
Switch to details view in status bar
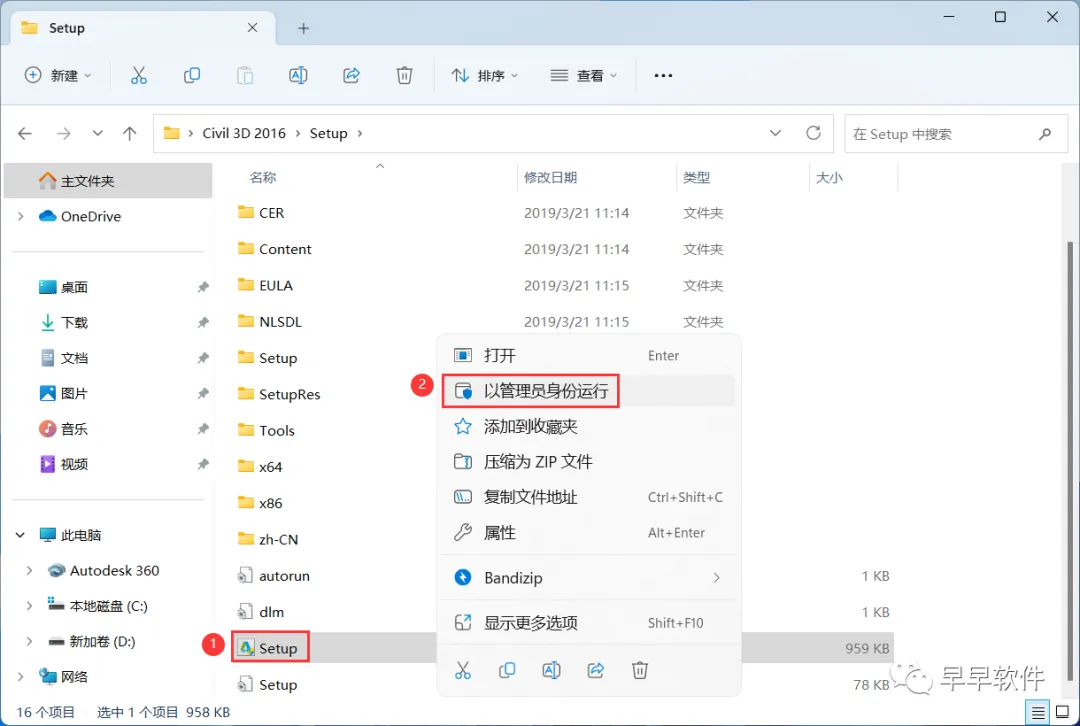pos(1038,712)
